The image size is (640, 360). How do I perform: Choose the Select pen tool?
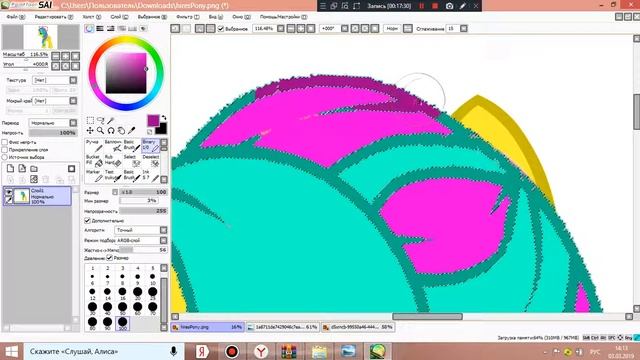tap(131, 160)
